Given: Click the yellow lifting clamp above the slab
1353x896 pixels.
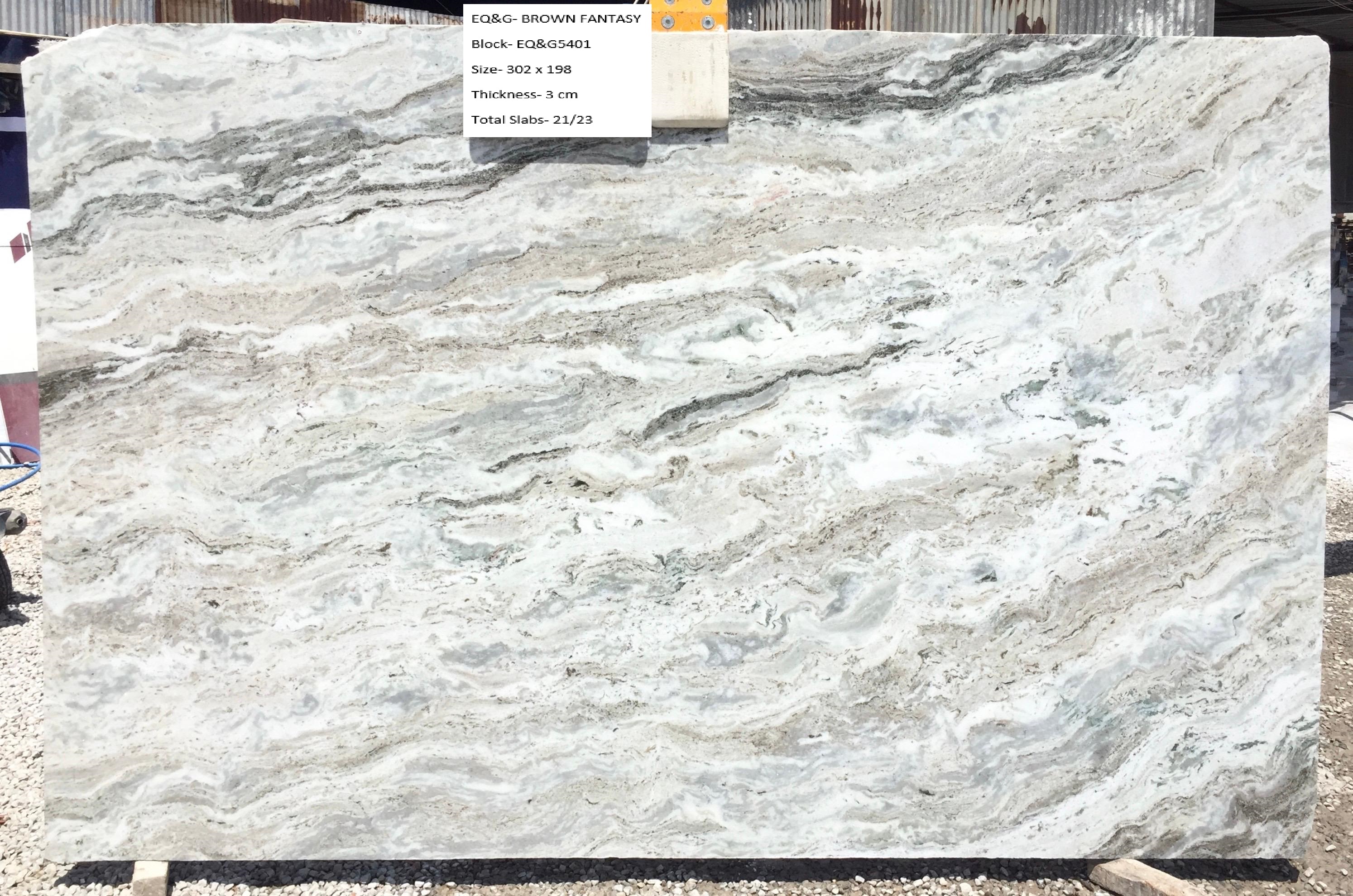Looking at the screenshot, I should [689, 15].
